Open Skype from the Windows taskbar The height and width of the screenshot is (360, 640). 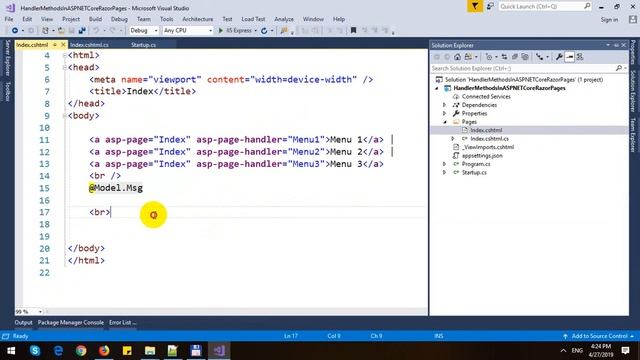pyautogui.click(x=35, y=351)
